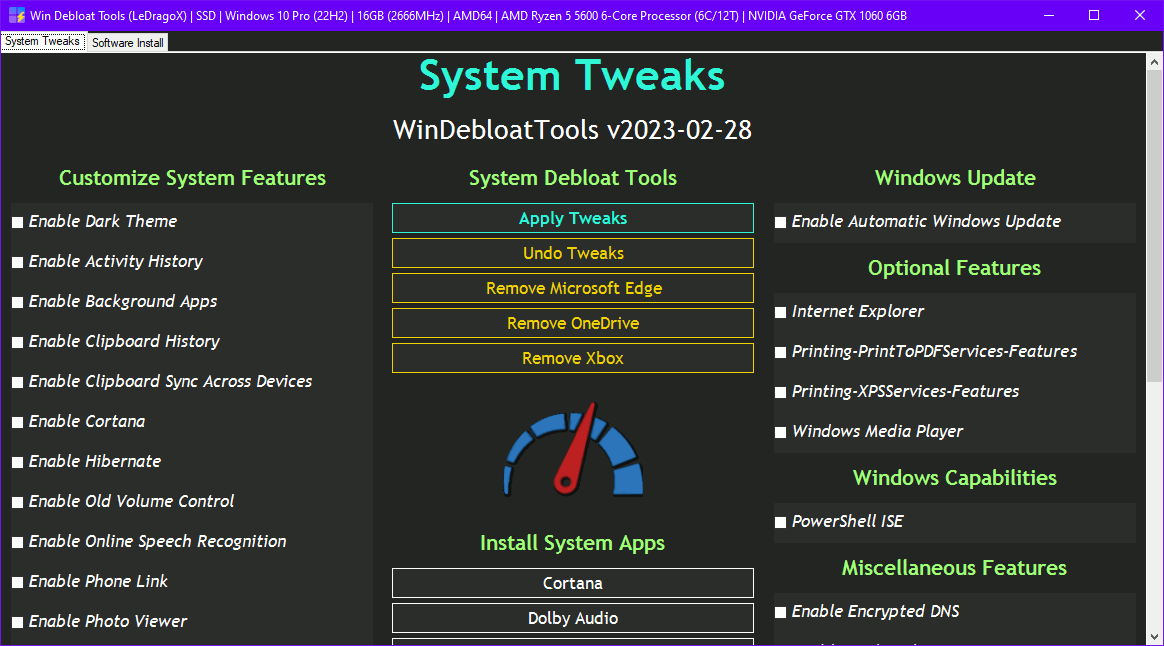
Task: Click the Remove OneDrive button
Action: click(x=572, y=323)
